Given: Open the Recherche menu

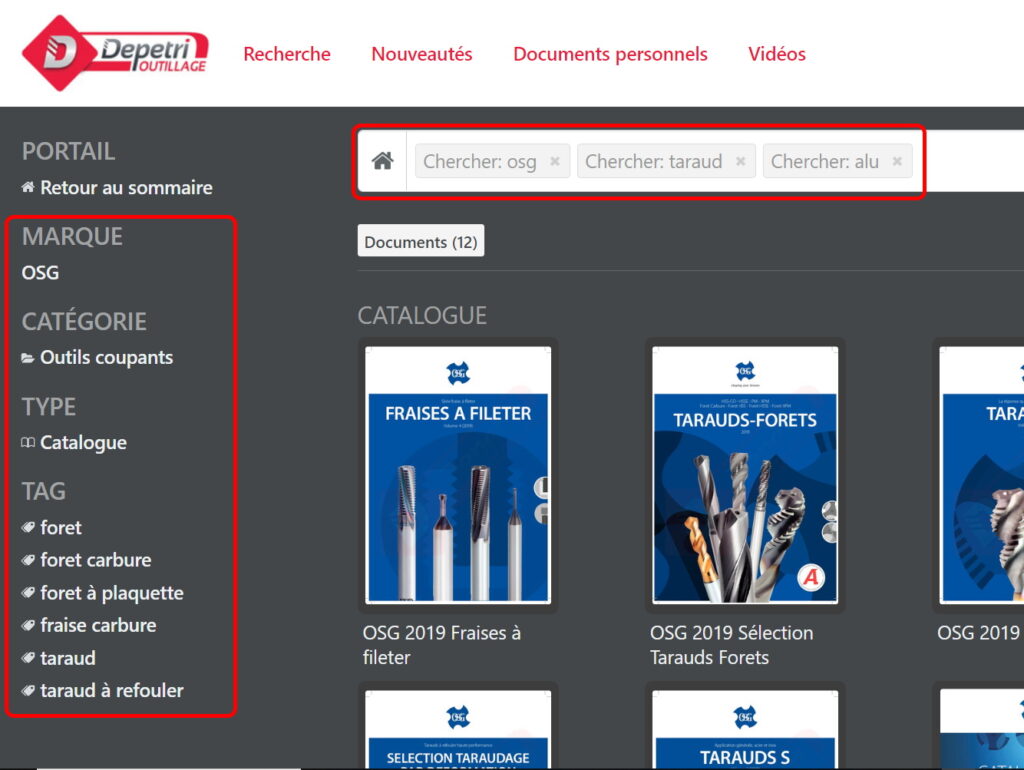Looking at the screenshot, I should (x=287, y=54).
